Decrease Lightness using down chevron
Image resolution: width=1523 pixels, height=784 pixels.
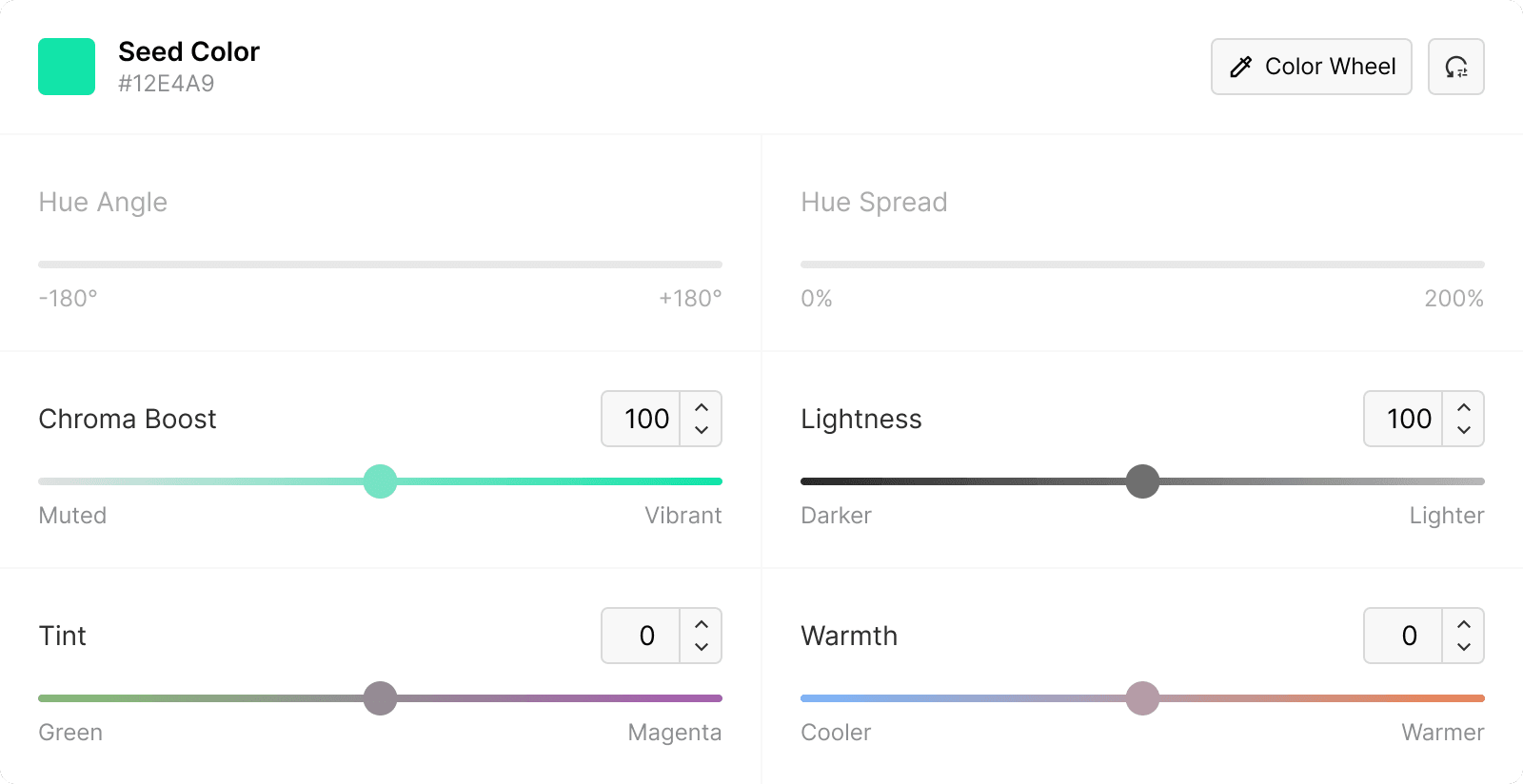(x=1464, y=430)
